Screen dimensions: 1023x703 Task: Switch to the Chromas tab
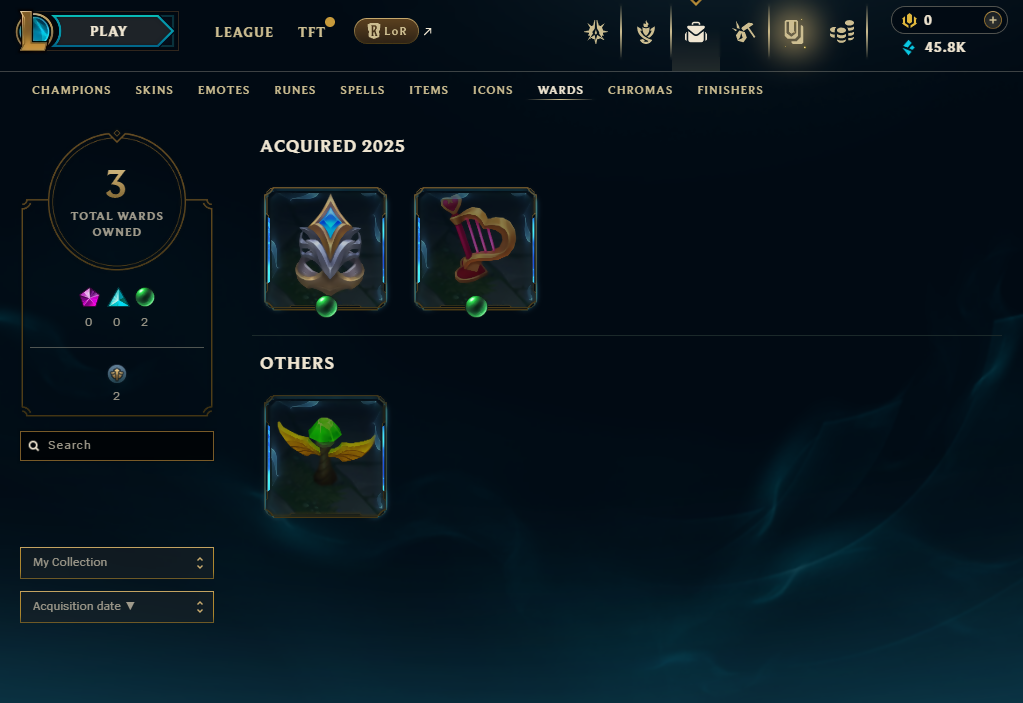[640, 90]
